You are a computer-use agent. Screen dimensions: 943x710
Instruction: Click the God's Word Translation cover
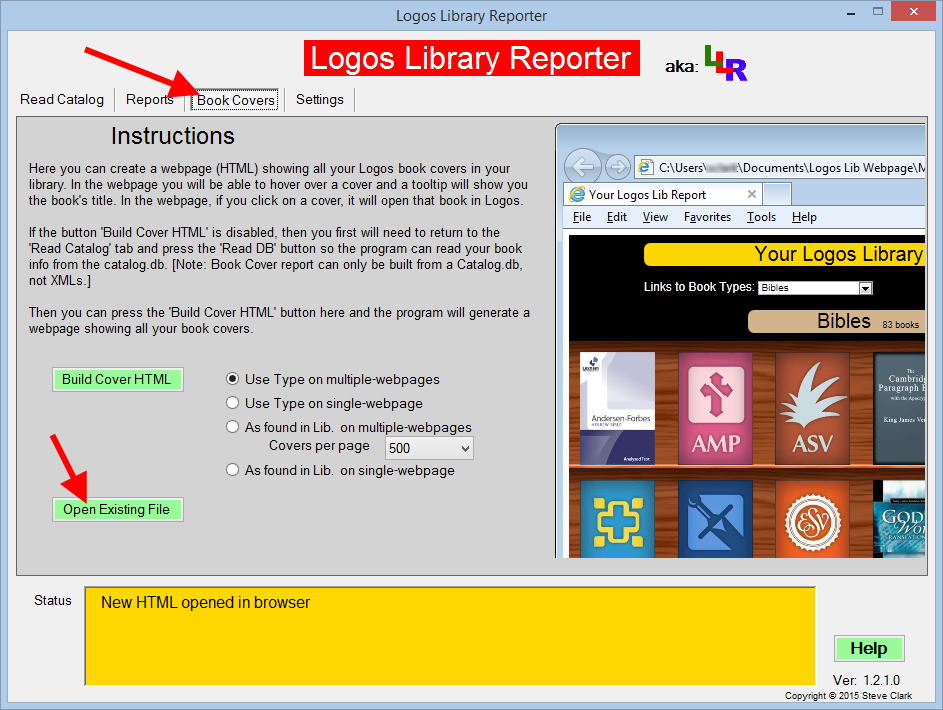pyautogui.click(x=899, y=519)
